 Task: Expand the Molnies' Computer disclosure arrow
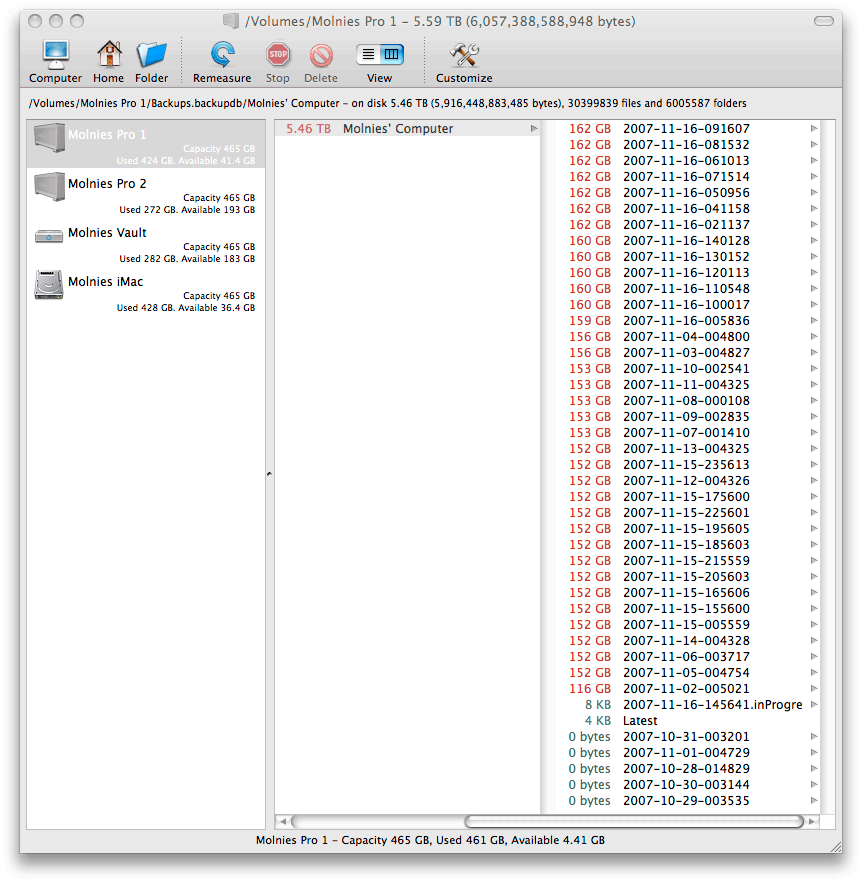533,128
